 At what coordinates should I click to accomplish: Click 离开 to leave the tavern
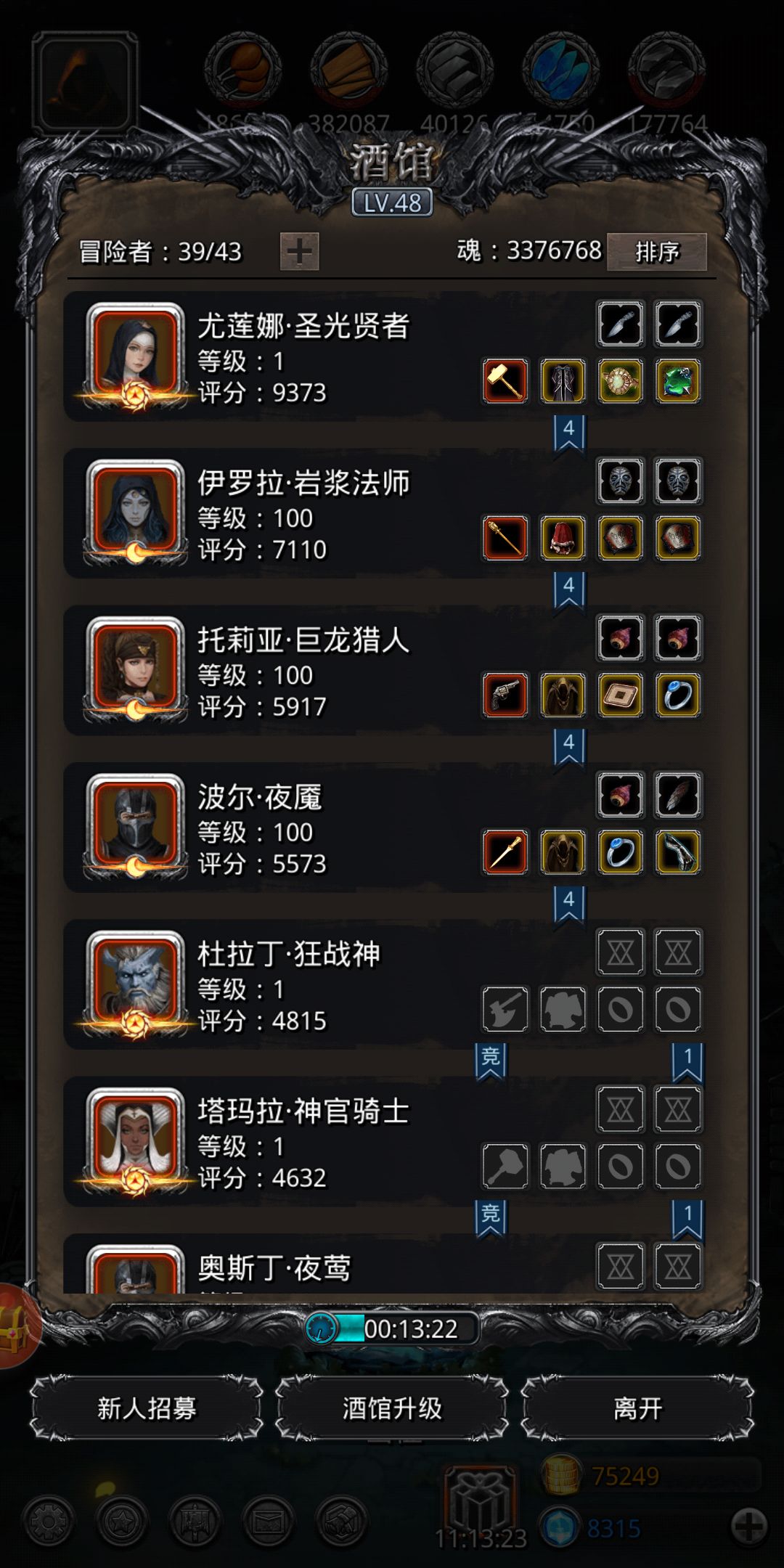pyautogui.click(x=637, y=1408)
